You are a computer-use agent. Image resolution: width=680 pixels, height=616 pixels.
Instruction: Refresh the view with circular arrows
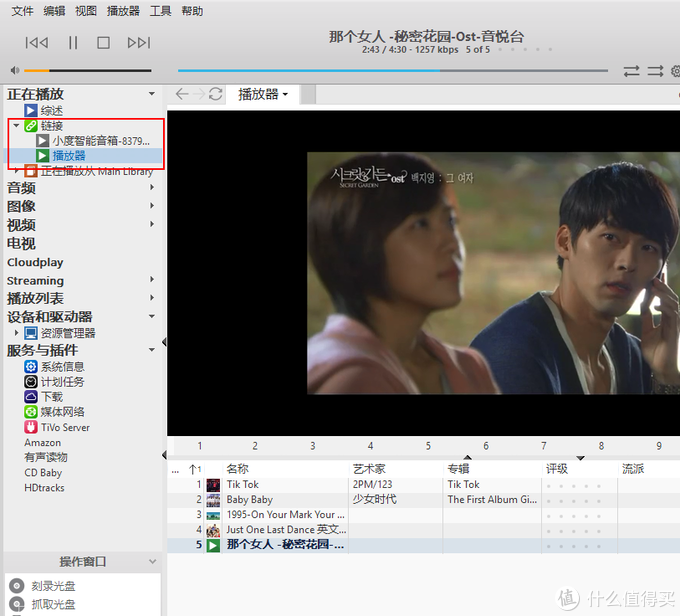(x=216, y=94)
